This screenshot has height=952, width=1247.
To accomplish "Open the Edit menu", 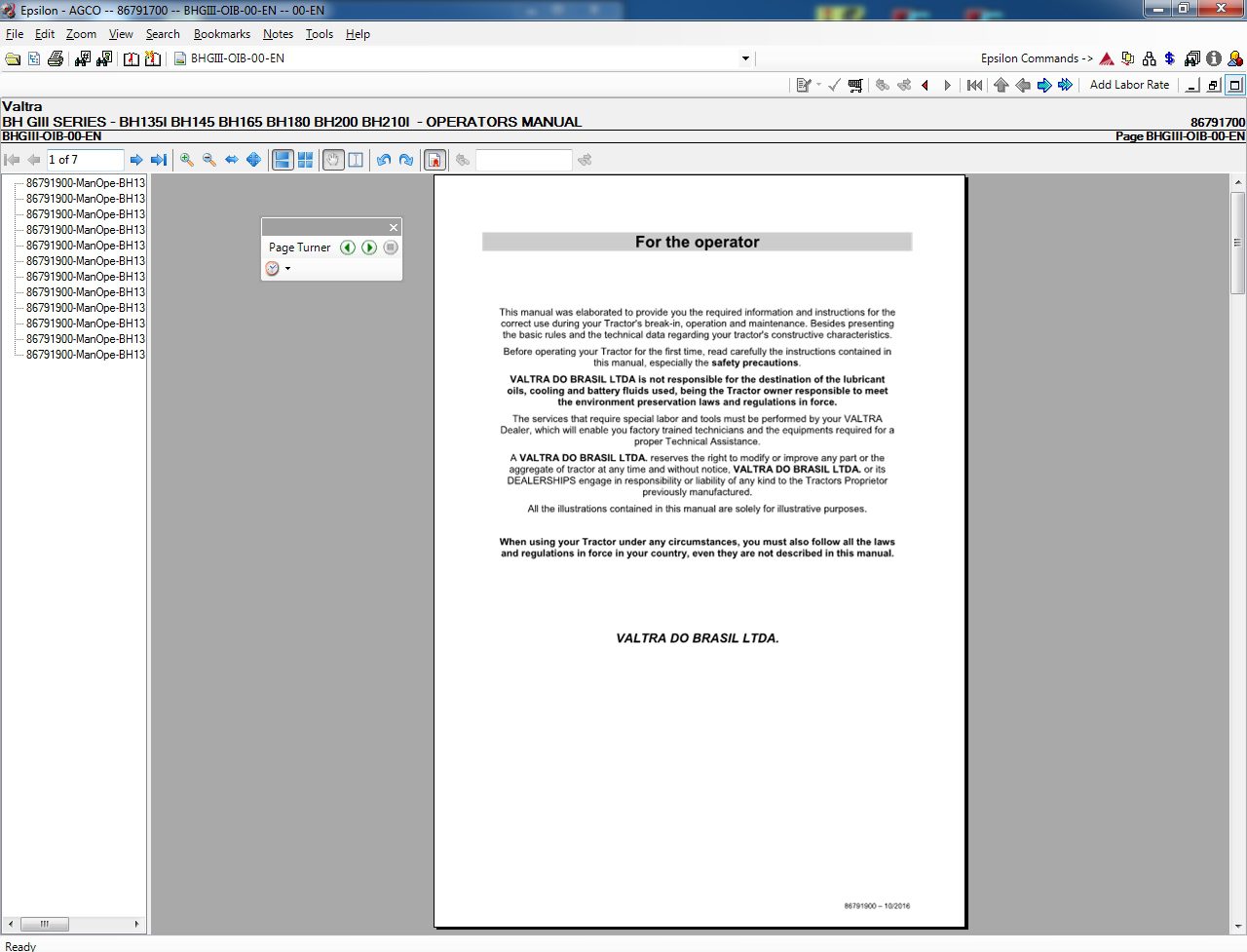I will coord(45,34).
